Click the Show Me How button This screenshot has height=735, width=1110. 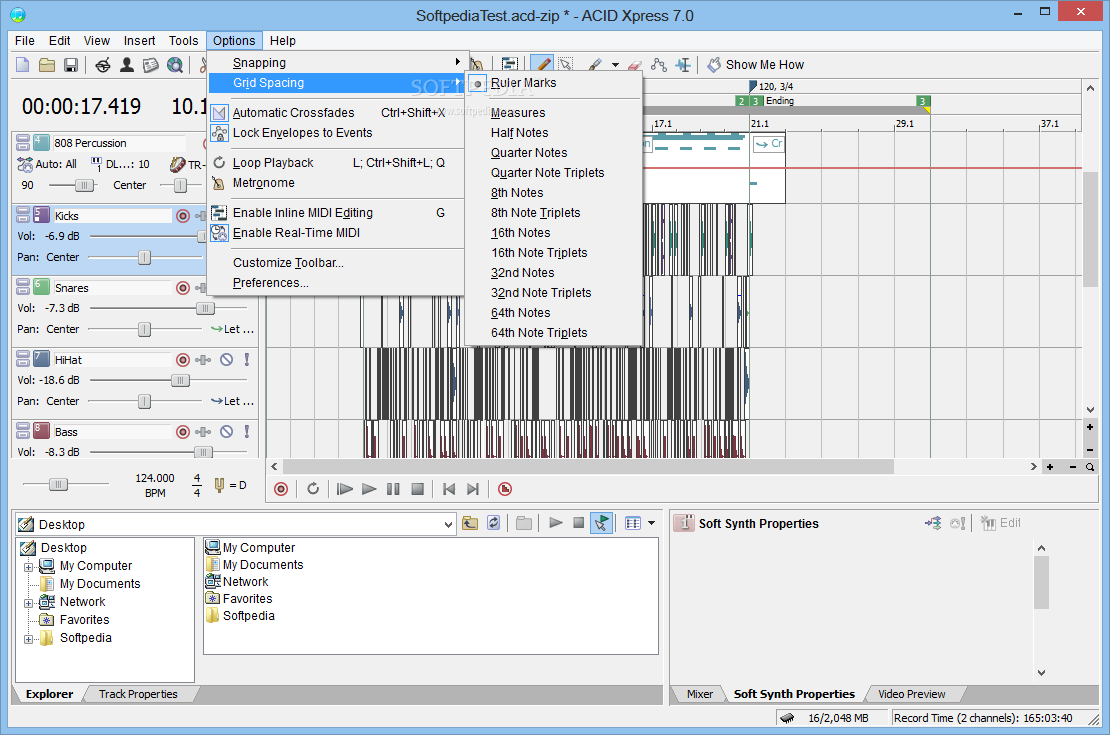tap(756, 64)
